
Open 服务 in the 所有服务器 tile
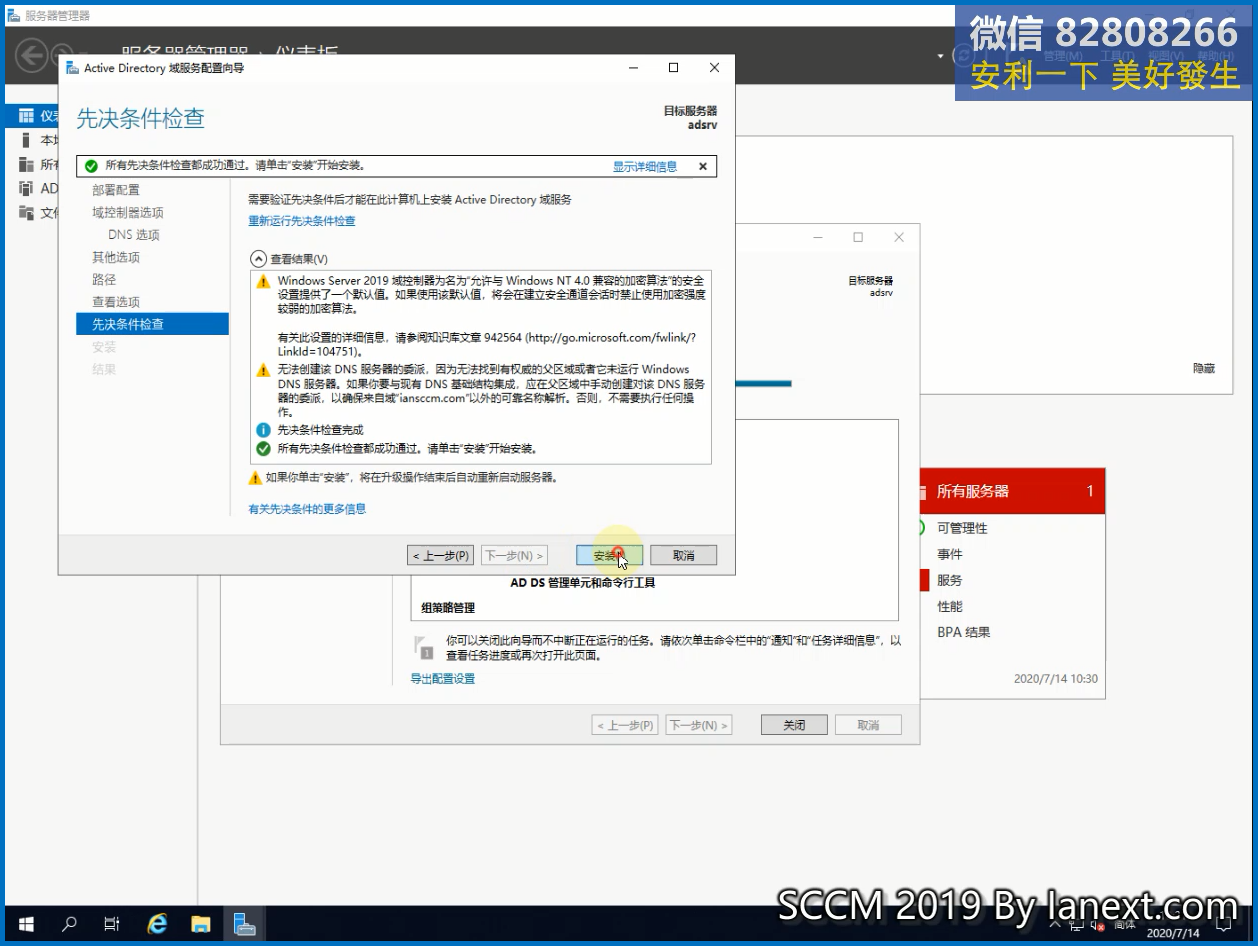pos(950,580)
